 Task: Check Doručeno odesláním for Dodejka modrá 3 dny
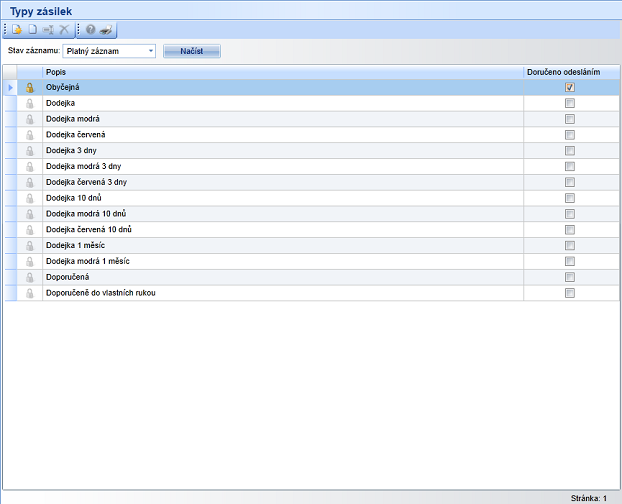coord(570,166)
